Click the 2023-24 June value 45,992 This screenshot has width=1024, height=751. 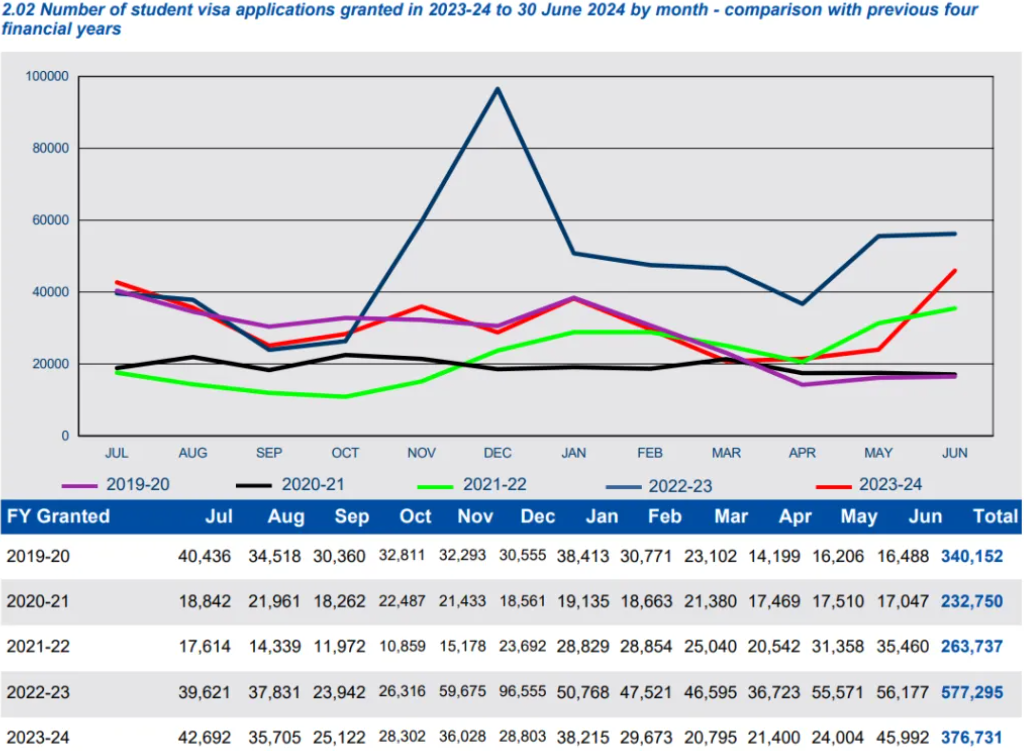(903, 737)
